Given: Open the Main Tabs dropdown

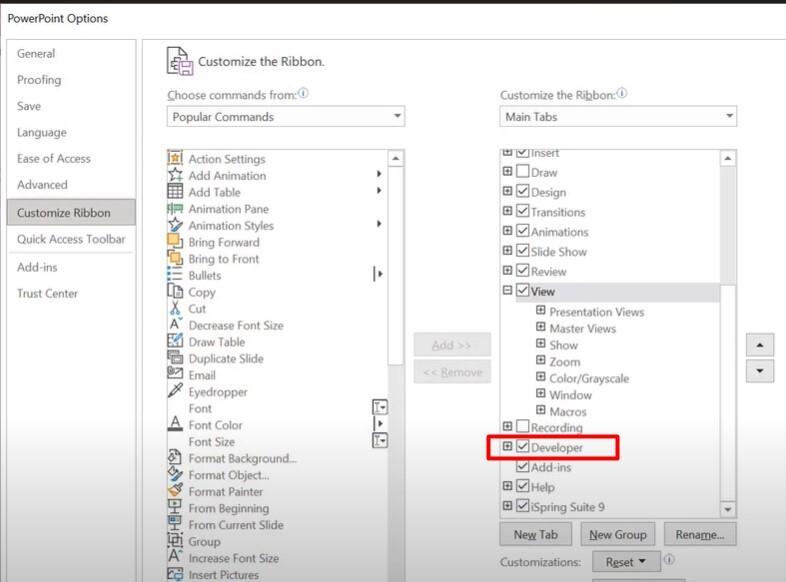Looking at the screenshot, I should click(618, 116).
